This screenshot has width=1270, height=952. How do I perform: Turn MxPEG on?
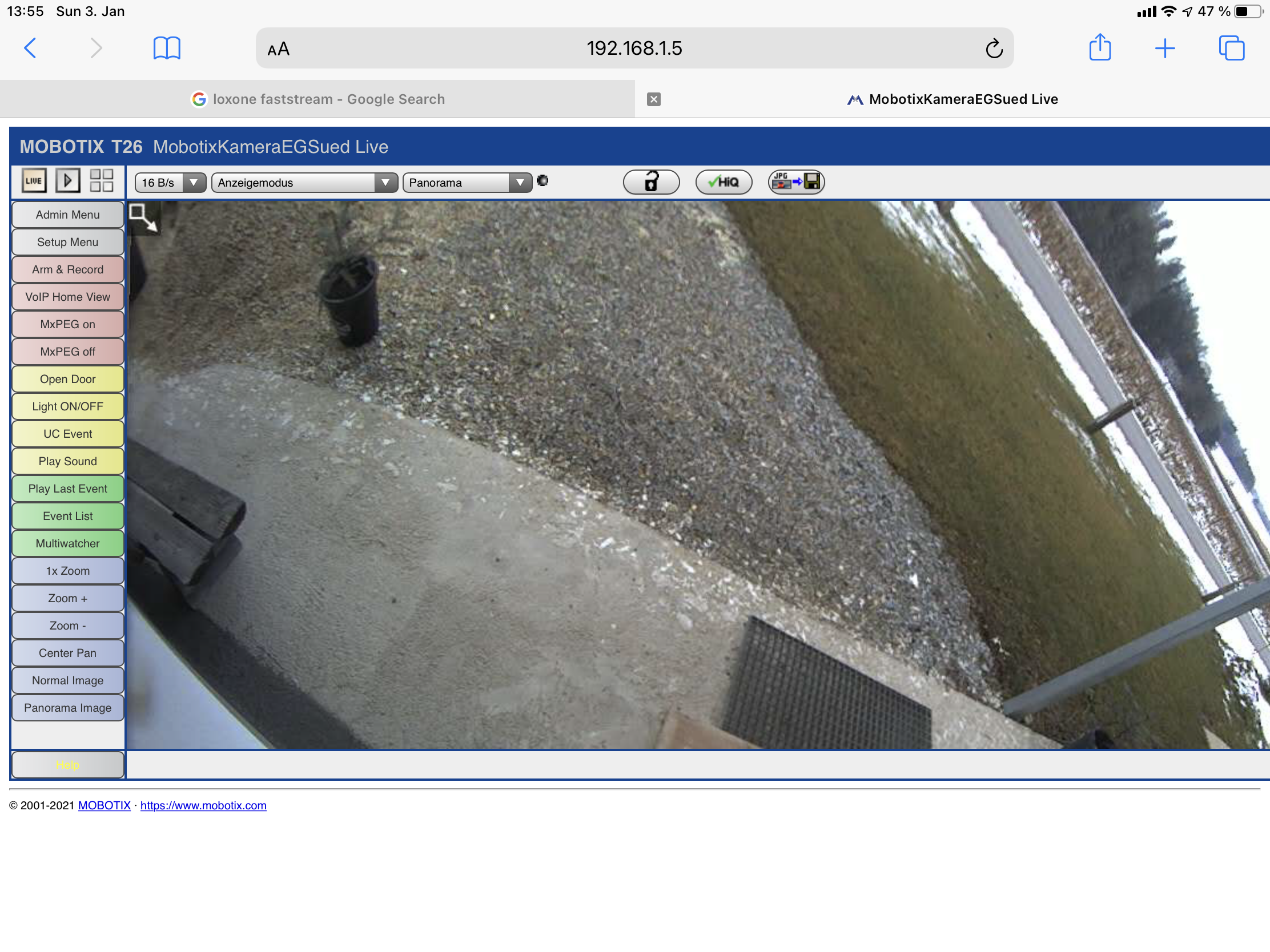[x=68, y=325]
